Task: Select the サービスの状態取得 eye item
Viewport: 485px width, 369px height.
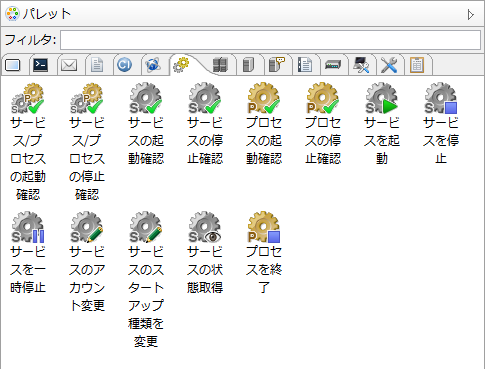Action: 205,253
